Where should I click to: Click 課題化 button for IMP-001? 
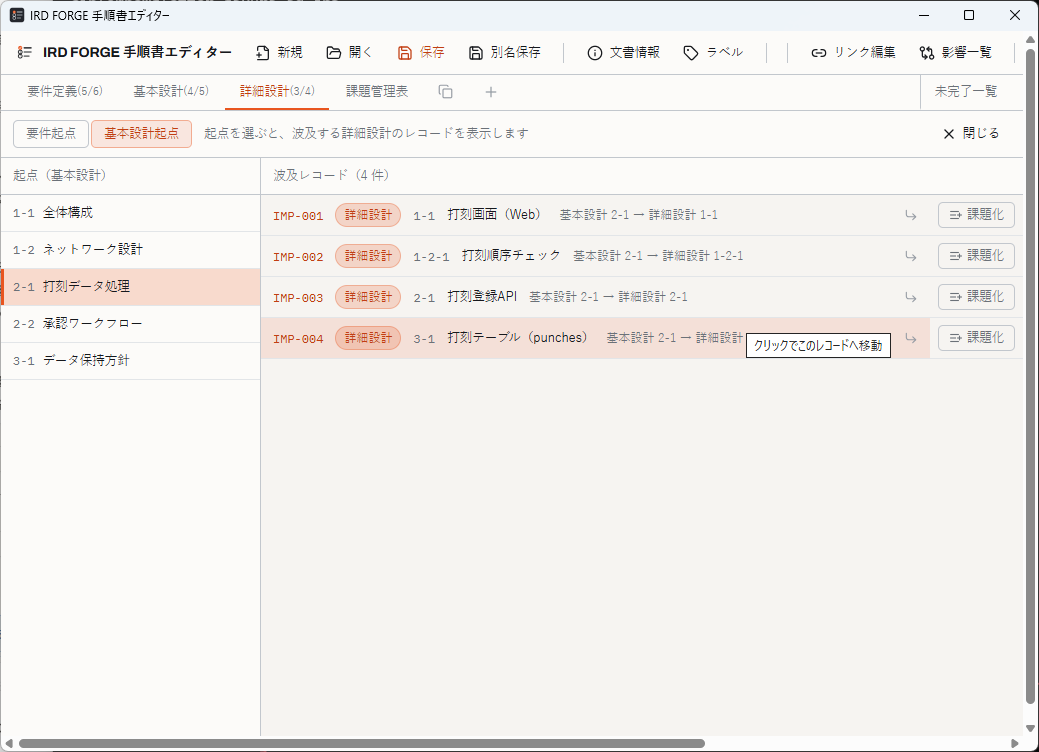coord(976,215)
